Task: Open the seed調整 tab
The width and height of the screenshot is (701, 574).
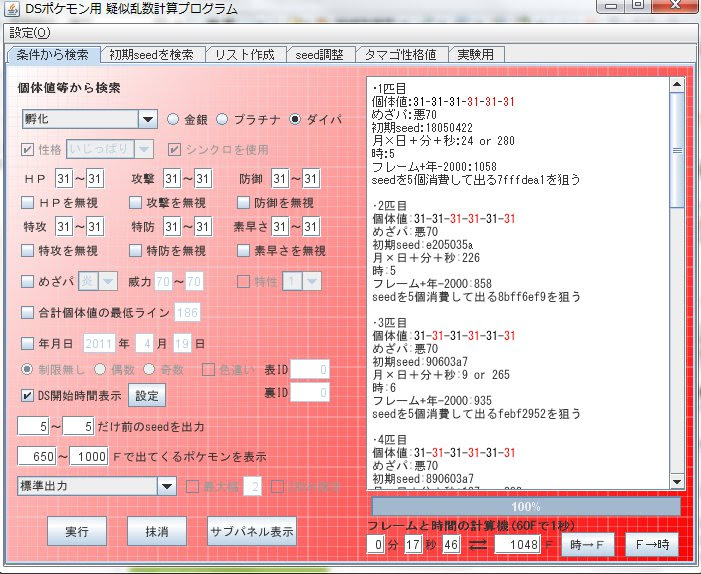Action: (x=320, y=55)
